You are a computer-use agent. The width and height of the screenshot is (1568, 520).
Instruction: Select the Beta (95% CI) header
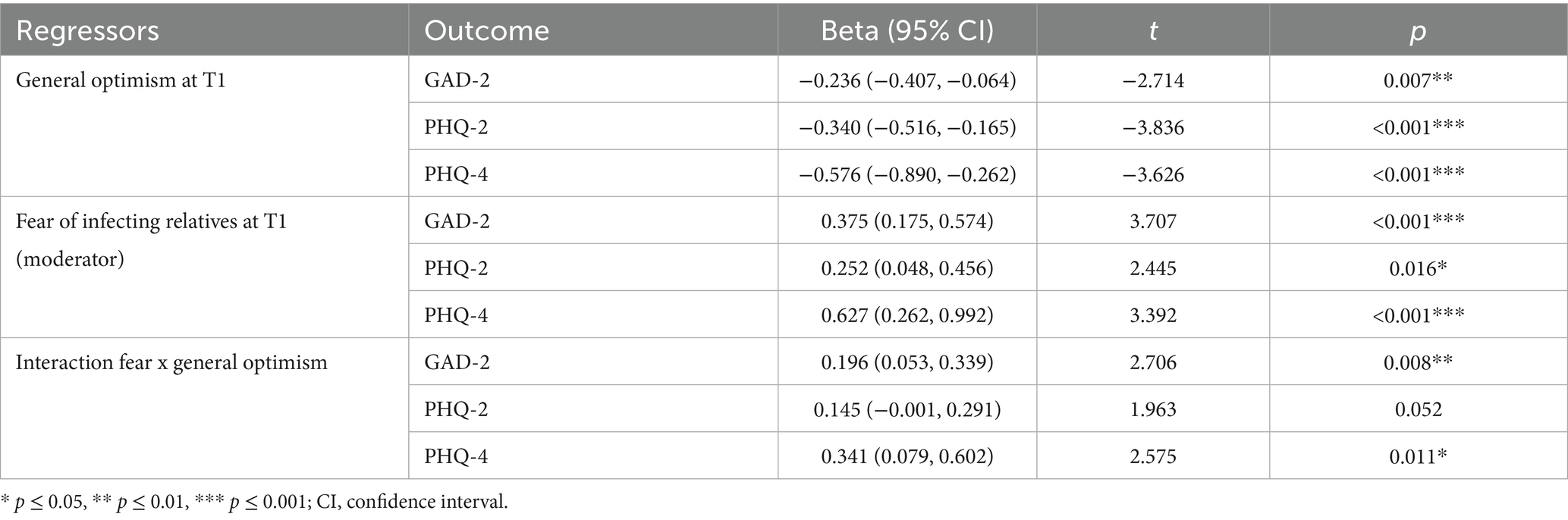[907, 31]
